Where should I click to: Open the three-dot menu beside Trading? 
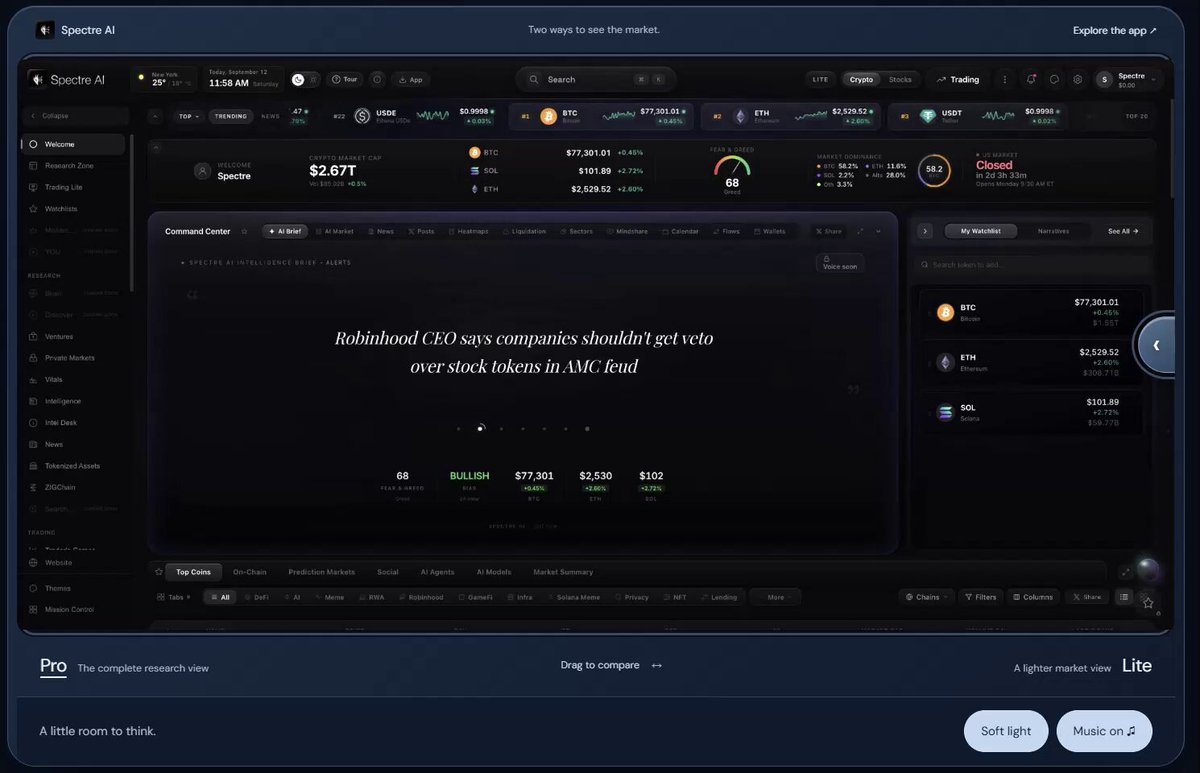pyautogui.click(x=1004, y=80)
